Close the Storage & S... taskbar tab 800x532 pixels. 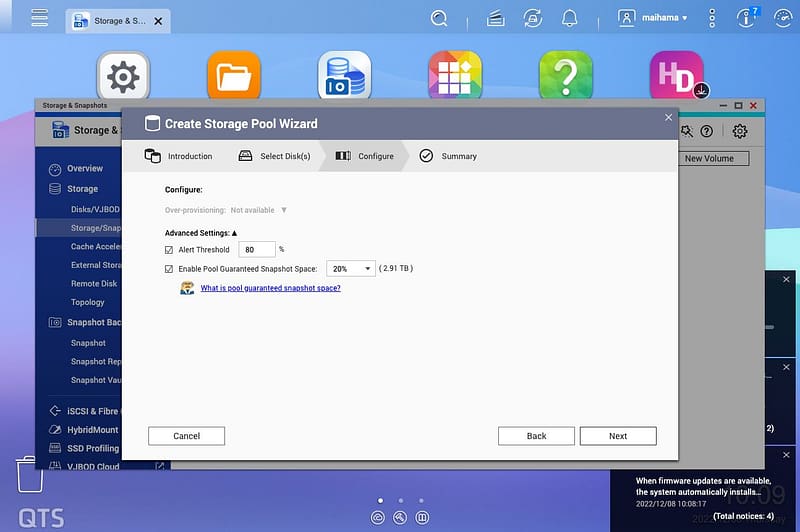point(158,21)
